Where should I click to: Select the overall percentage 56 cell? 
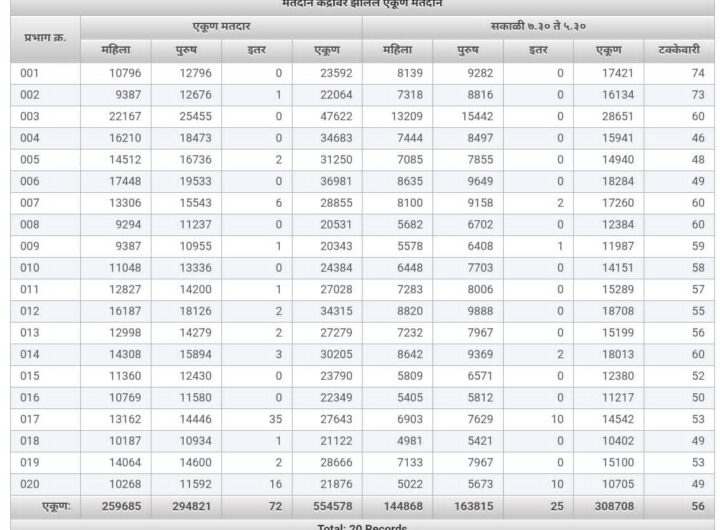697,507
